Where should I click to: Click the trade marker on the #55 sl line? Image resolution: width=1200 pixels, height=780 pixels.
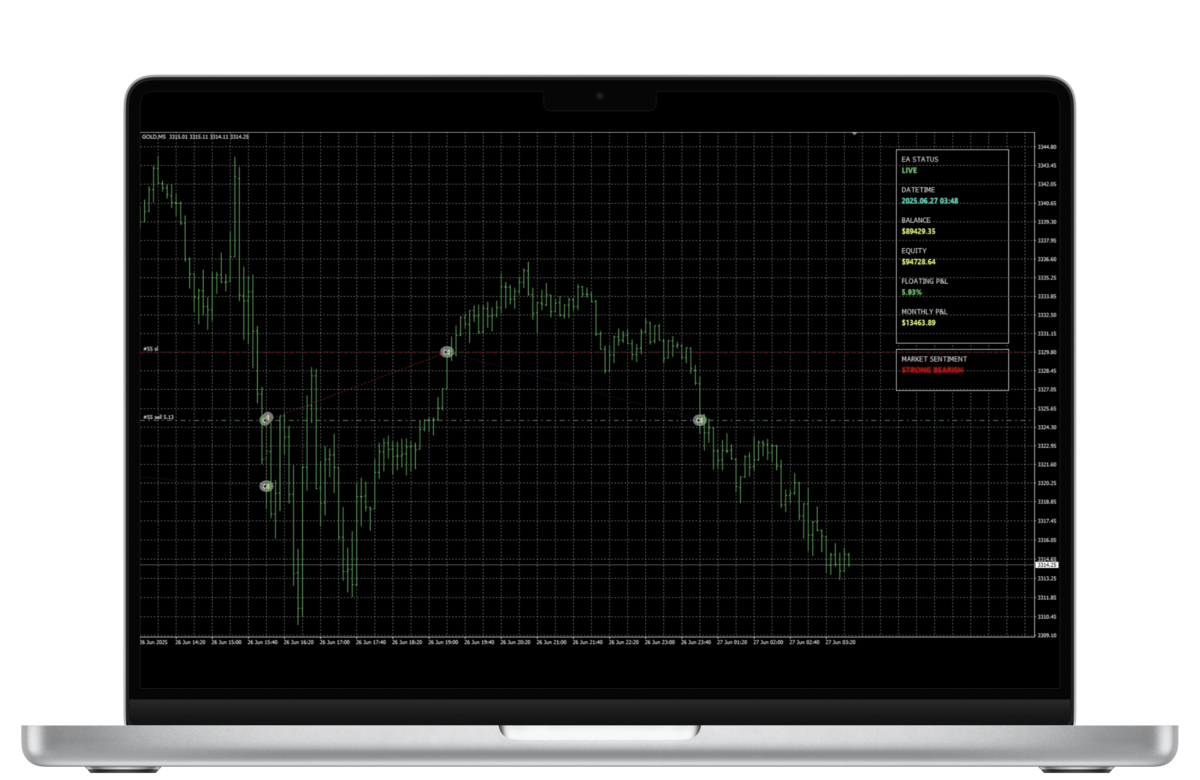447,352
